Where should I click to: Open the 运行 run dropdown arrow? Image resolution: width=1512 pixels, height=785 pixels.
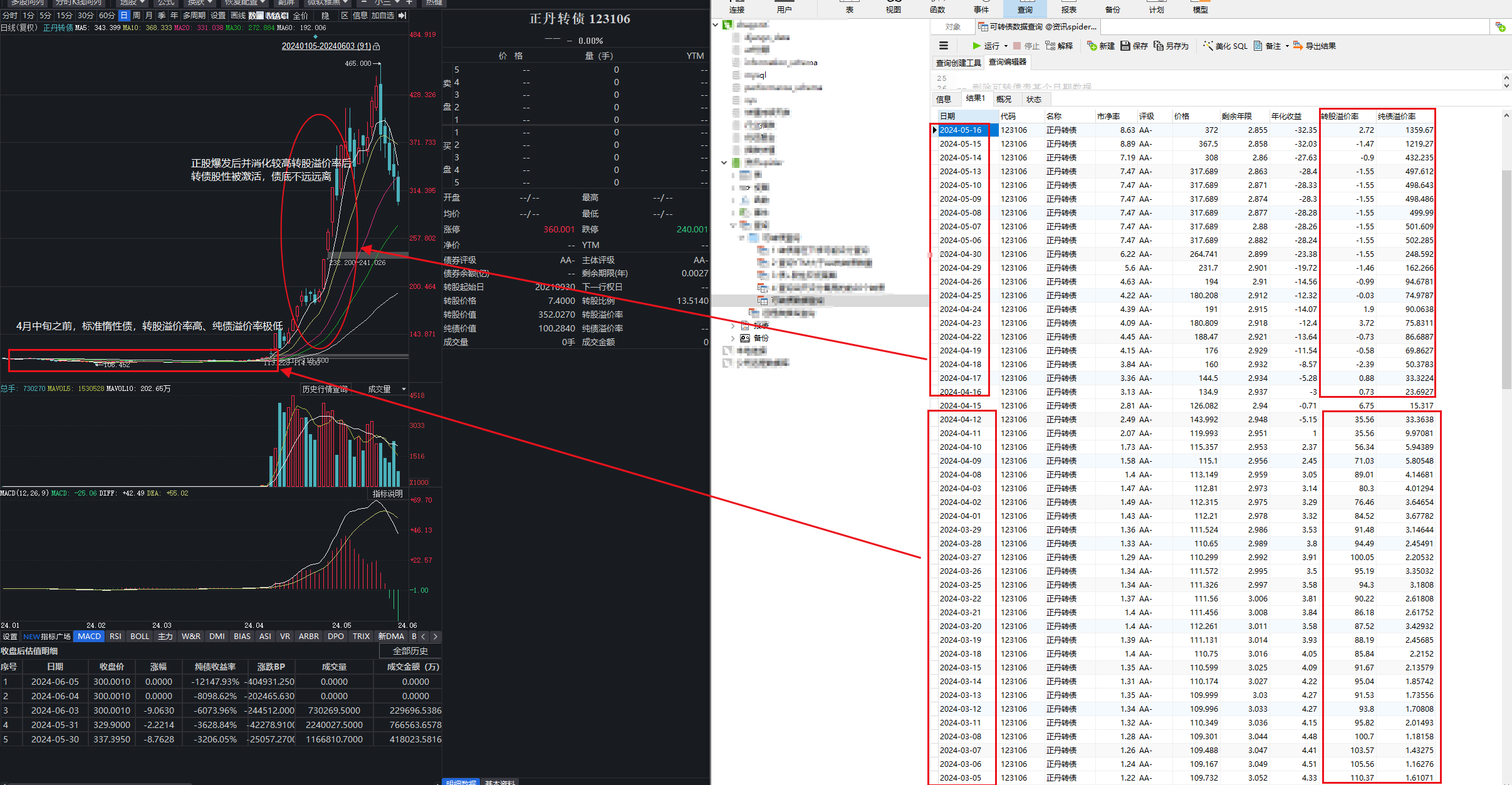click(1006, 46)
